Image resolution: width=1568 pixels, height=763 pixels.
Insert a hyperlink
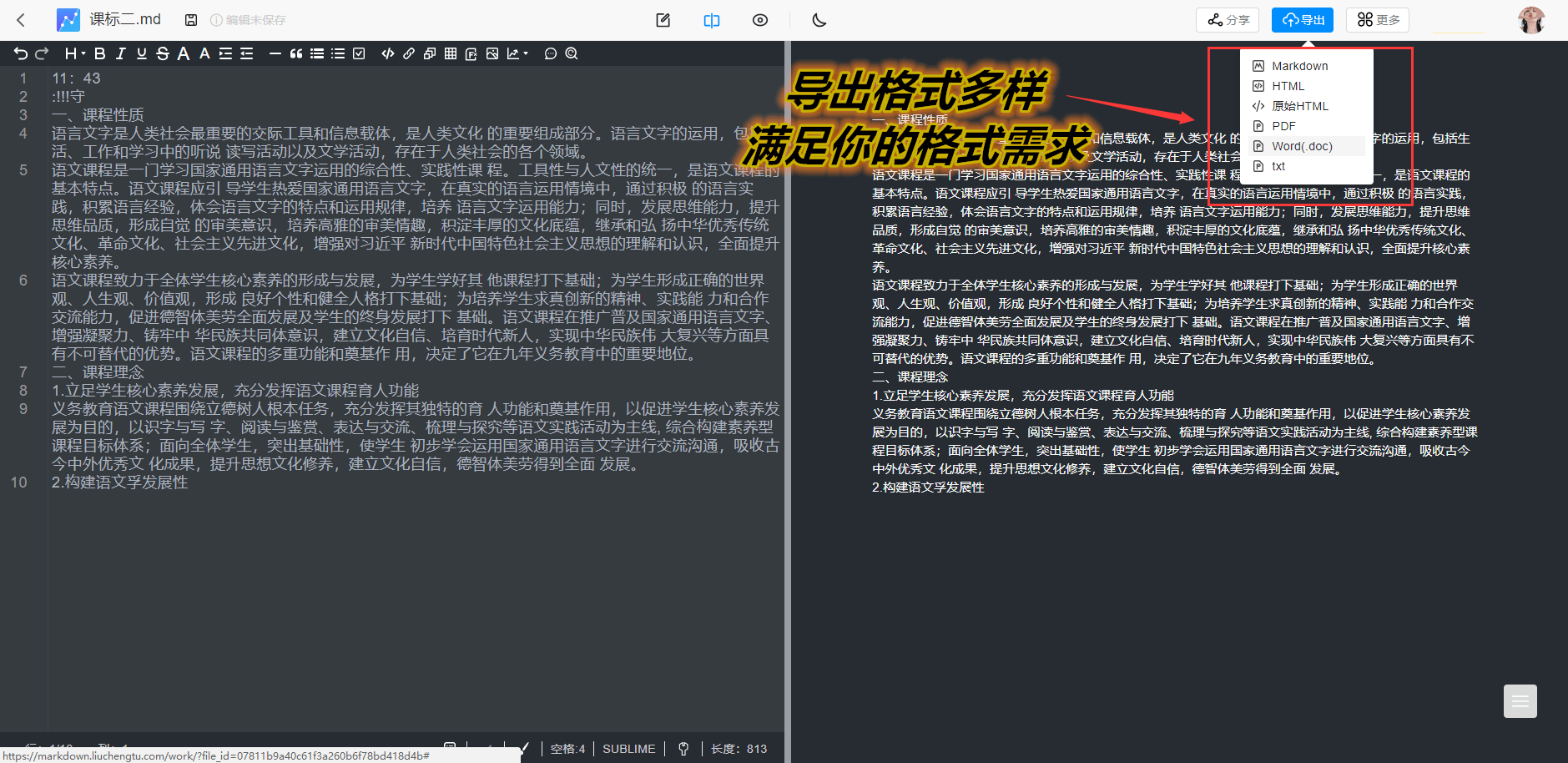tap(409, 53)
